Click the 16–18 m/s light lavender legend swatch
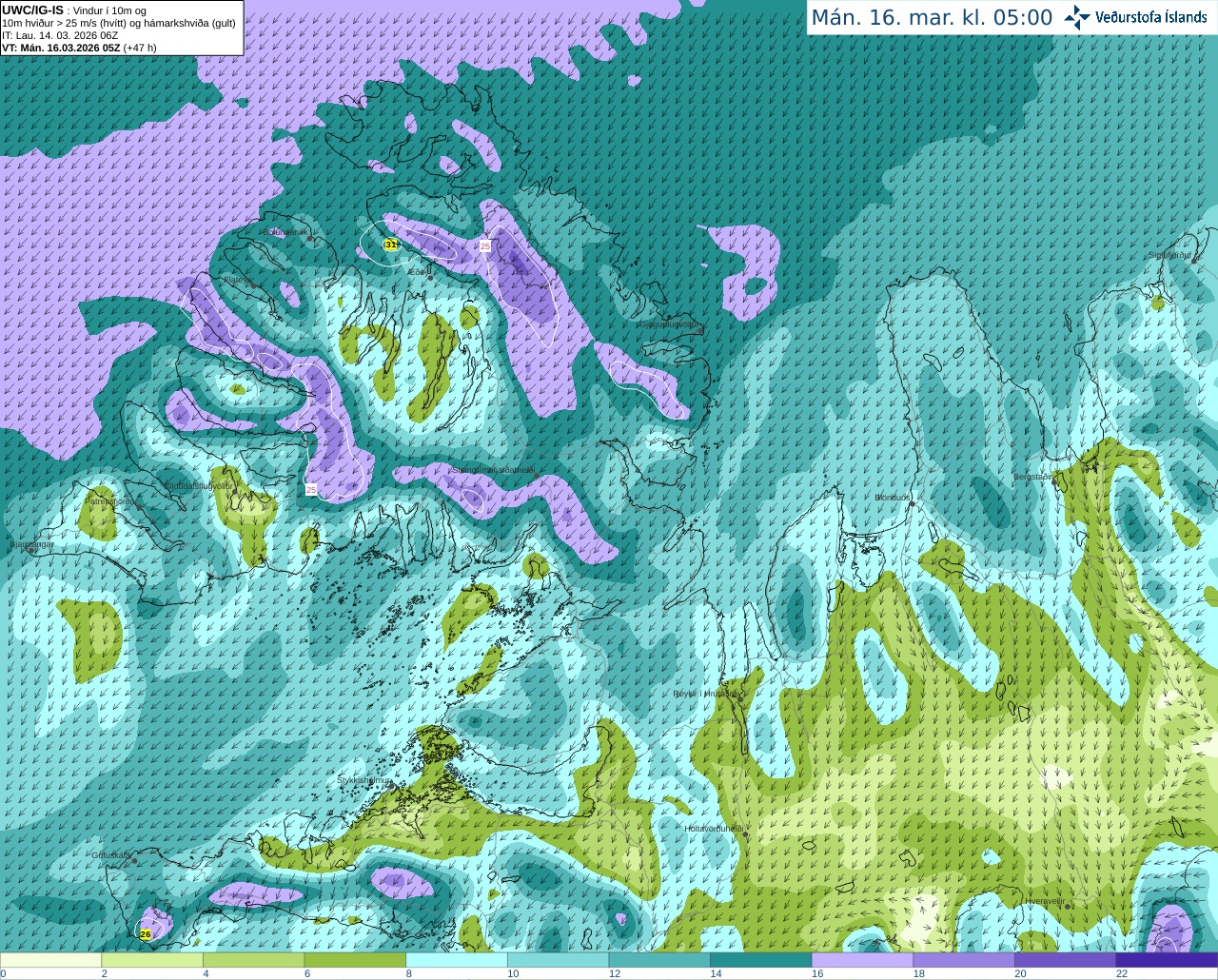This screenshot has width=1218, height=980. tap(862, 960)
